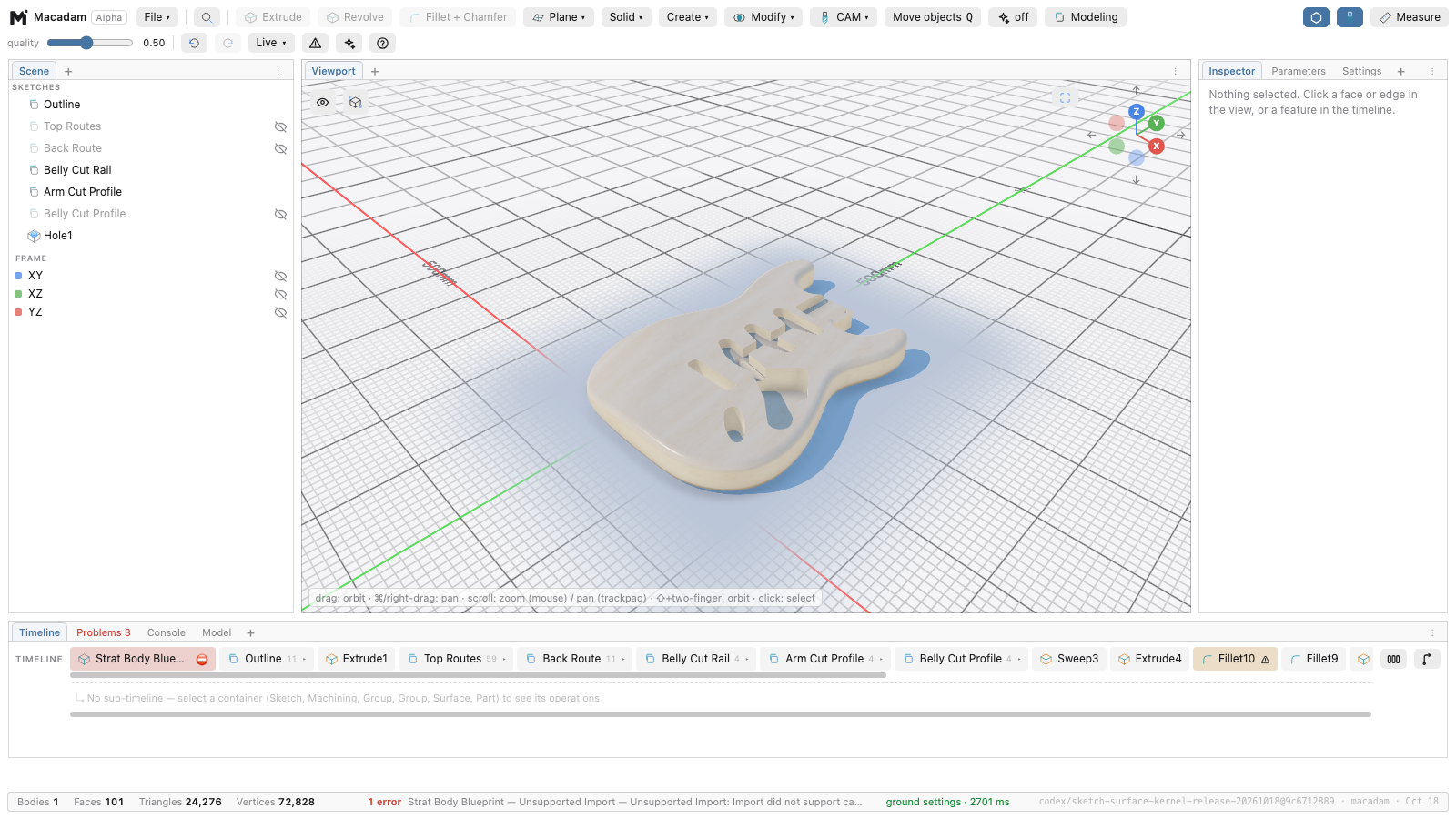The height and width of the screenshot is (819, 1456).
Task: Click the search magnifier icon in toolbar
Action: [207, 17]
